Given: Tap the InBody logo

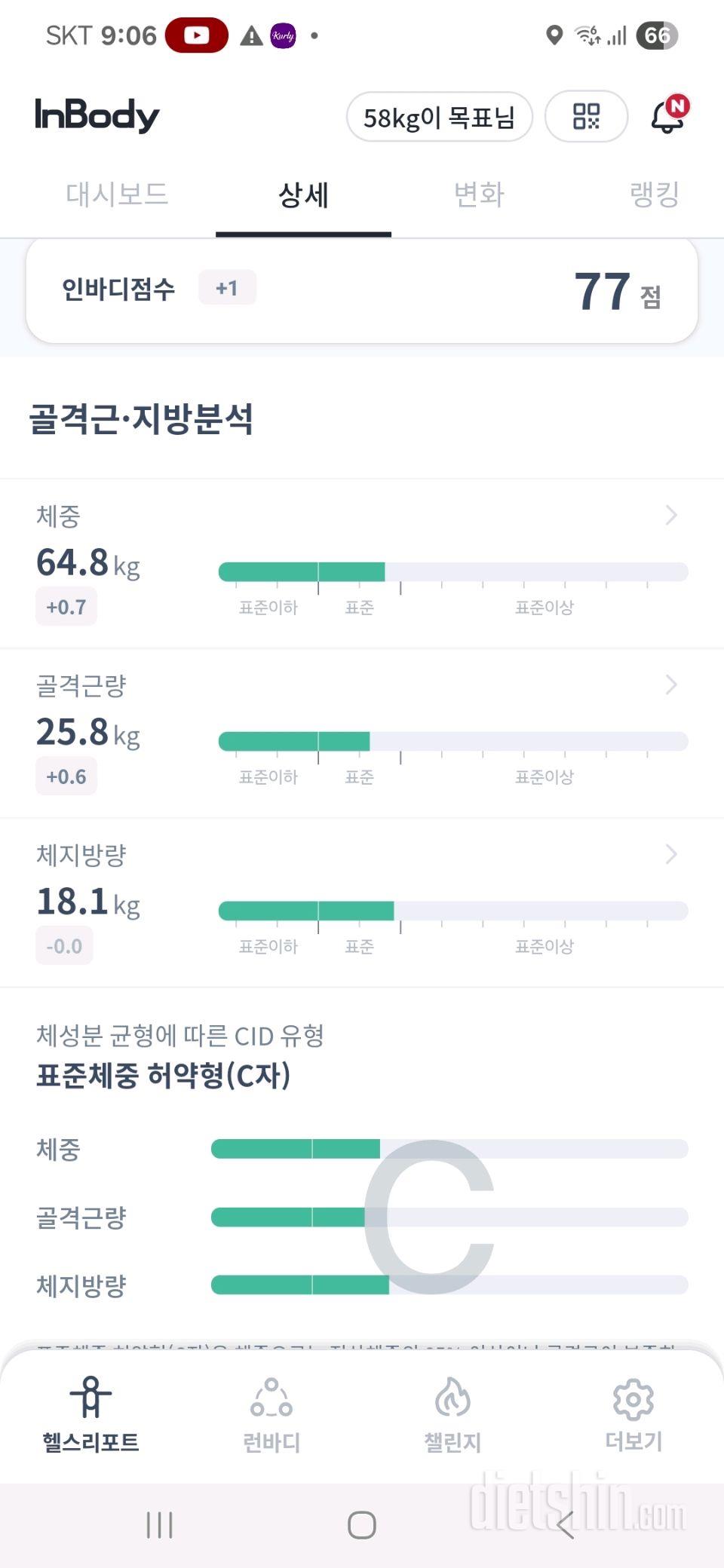Looking at the screenshot, I should point(97,115).
